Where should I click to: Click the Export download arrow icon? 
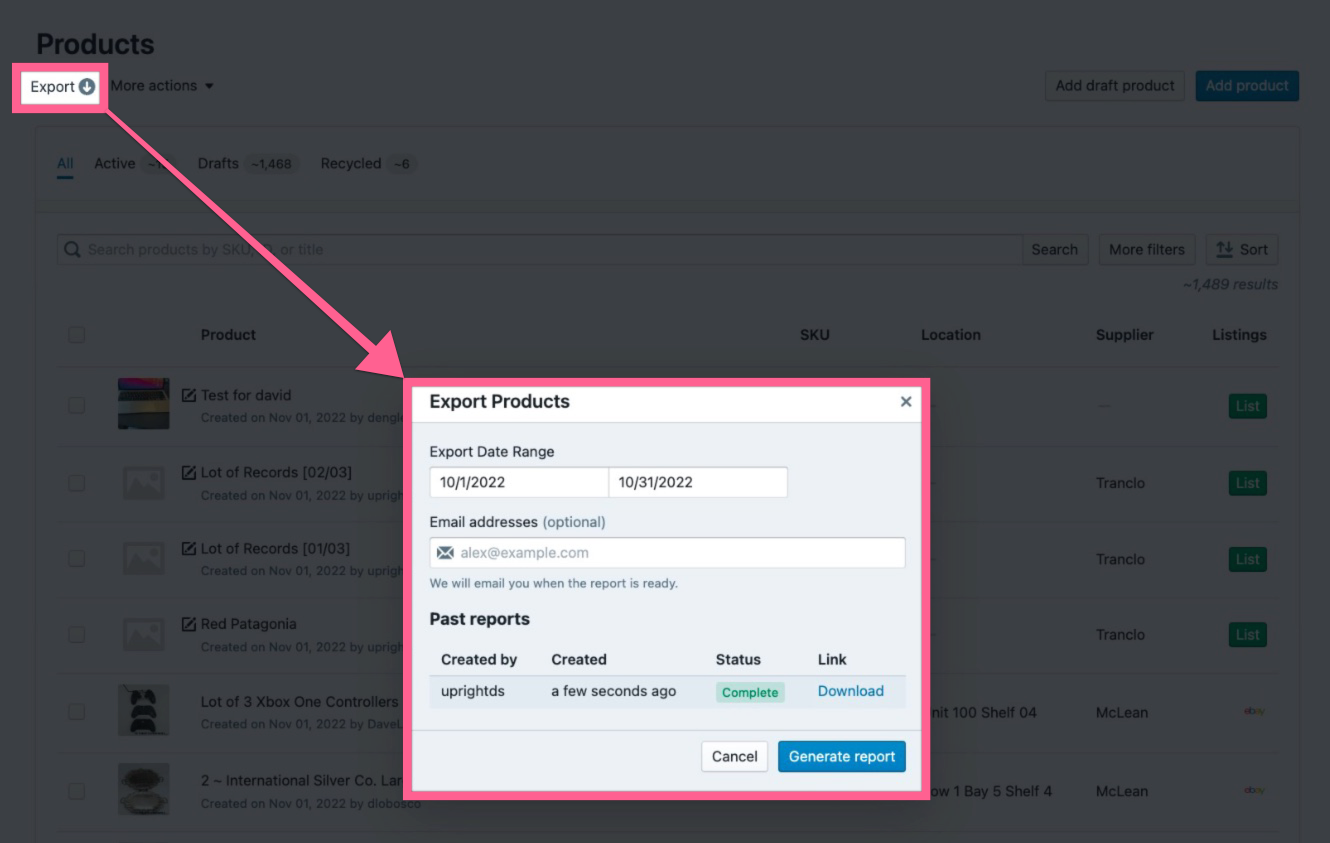coord(87,87)
